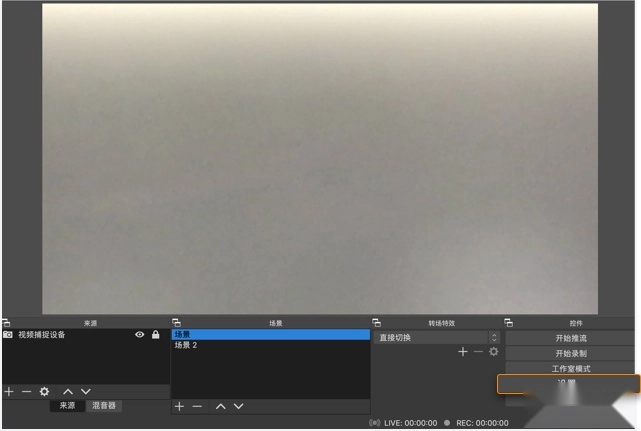Image resolution: width=641 pixels, height=431 pixels.
Task: Add a new scene with plus icon
Action: (x=180, y=406)
